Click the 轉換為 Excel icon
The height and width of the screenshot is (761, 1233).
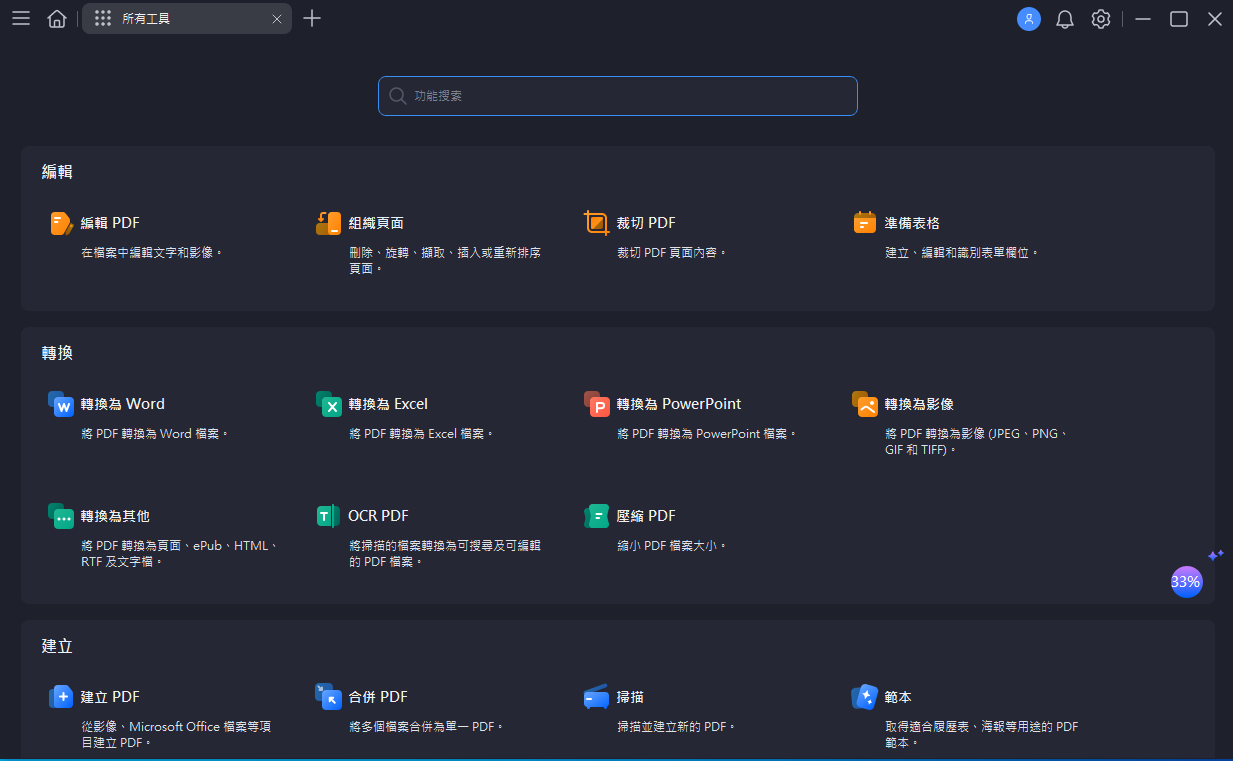pyautogui.click(x=329, y=404)
